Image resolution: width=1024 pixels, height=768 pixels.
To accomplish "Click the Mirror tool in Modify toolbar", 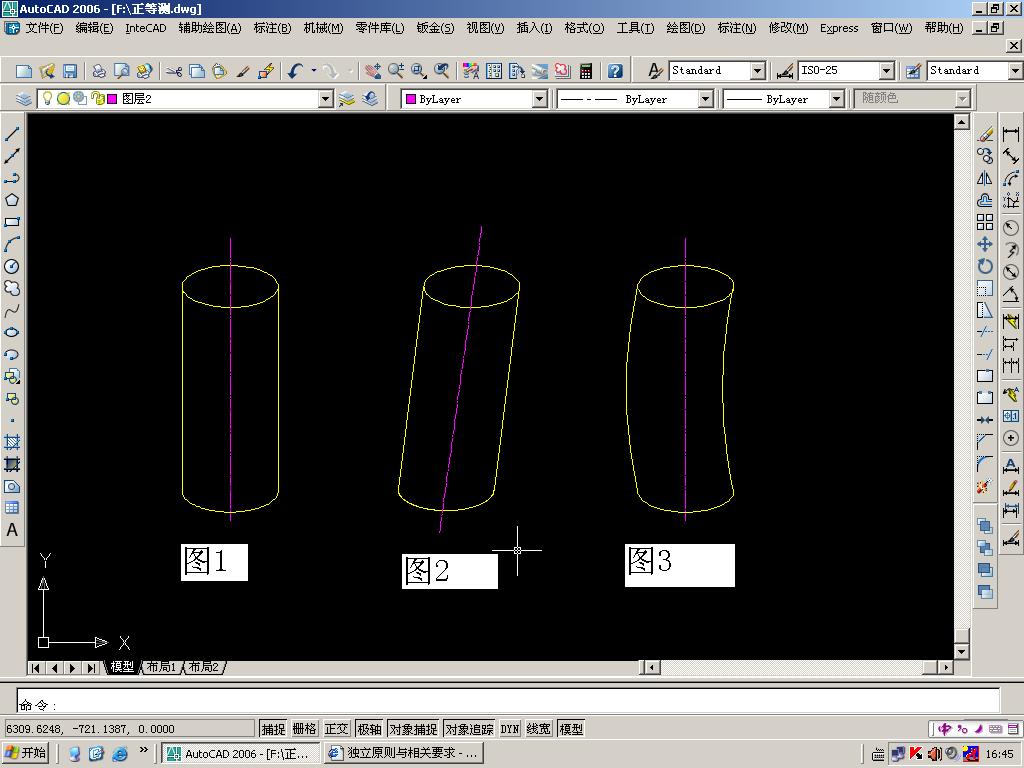I will 985,178.
